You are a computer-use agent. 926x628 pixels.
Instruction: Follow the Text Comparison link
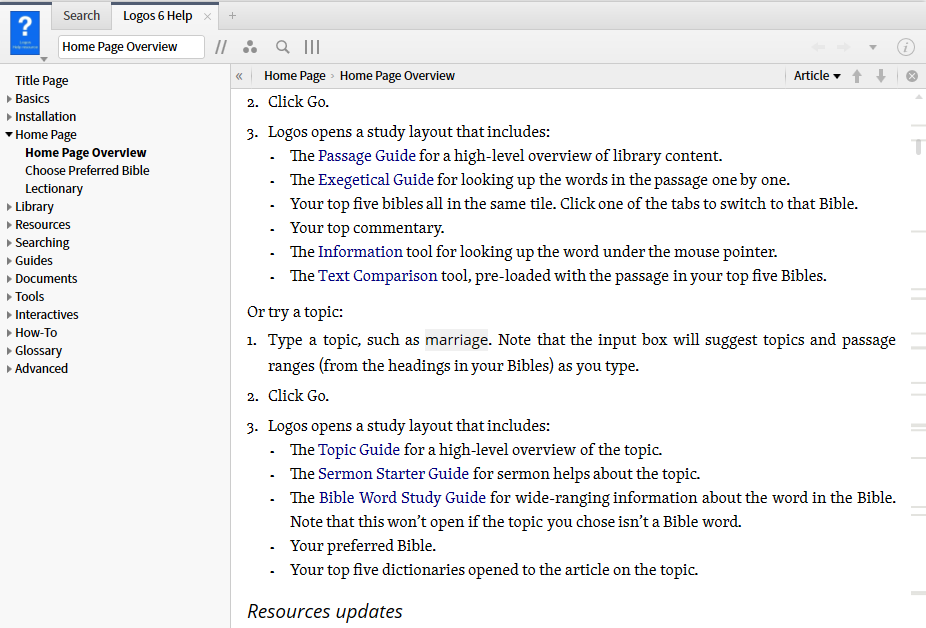coord(378,276)
